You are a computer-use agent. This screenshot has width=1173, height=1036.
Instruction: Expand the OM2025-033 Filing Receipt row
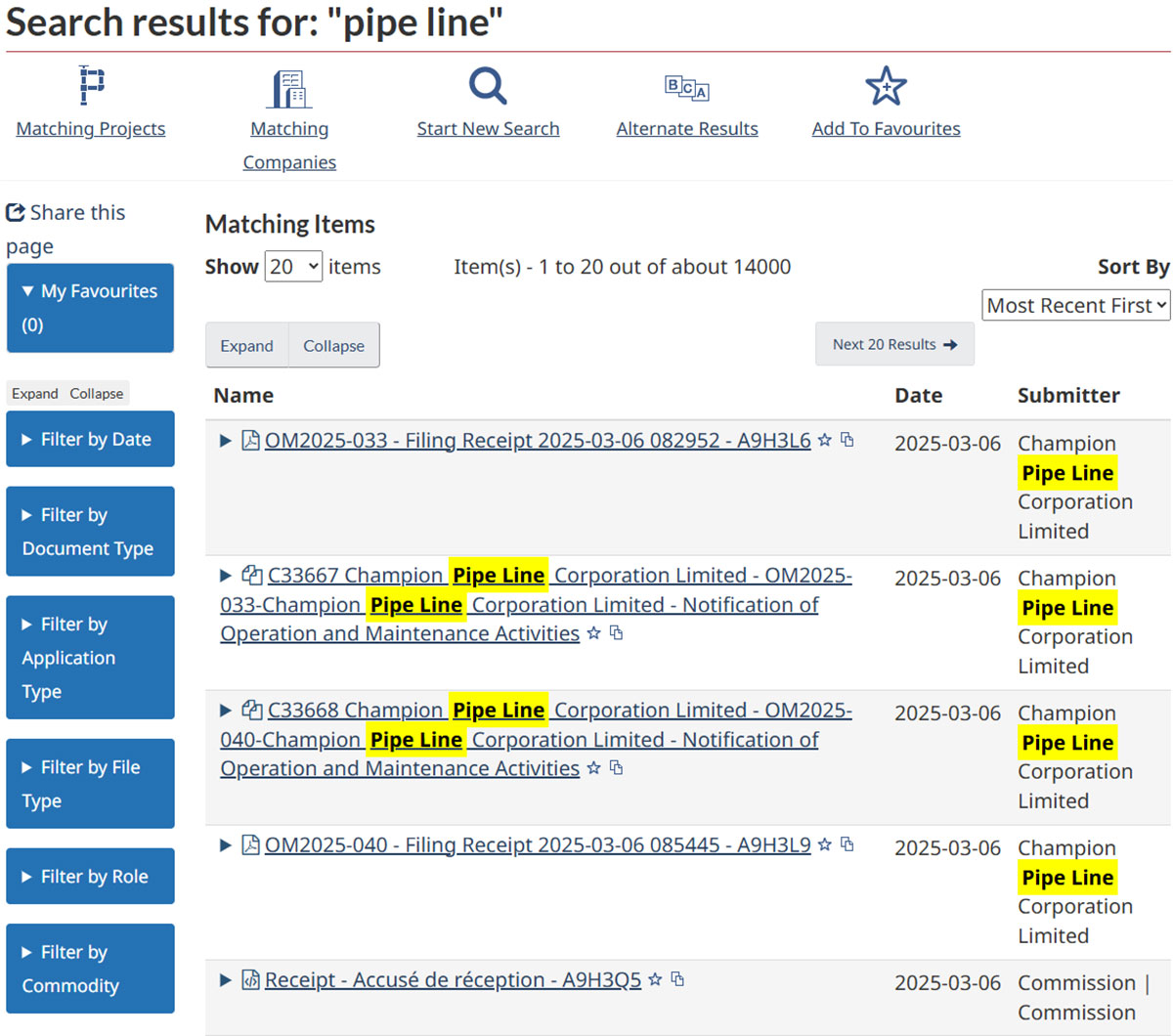(x=226, y=441)
